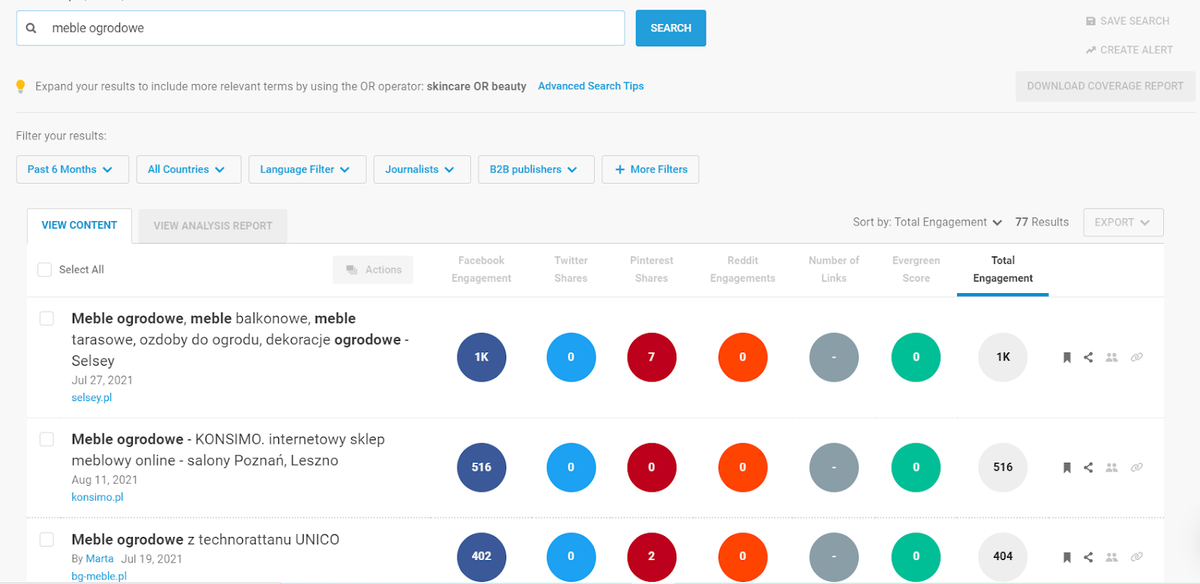View sharers of the KONSIMO article
The height and width of the screenshot is (584, 1200).
pyautogui.click(x=1111, y=467)
